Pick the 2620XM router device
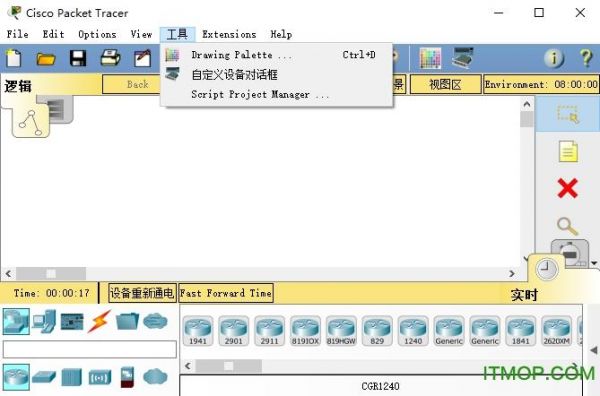The height and width of the screenshot is (396, 600). click(557, 331)
